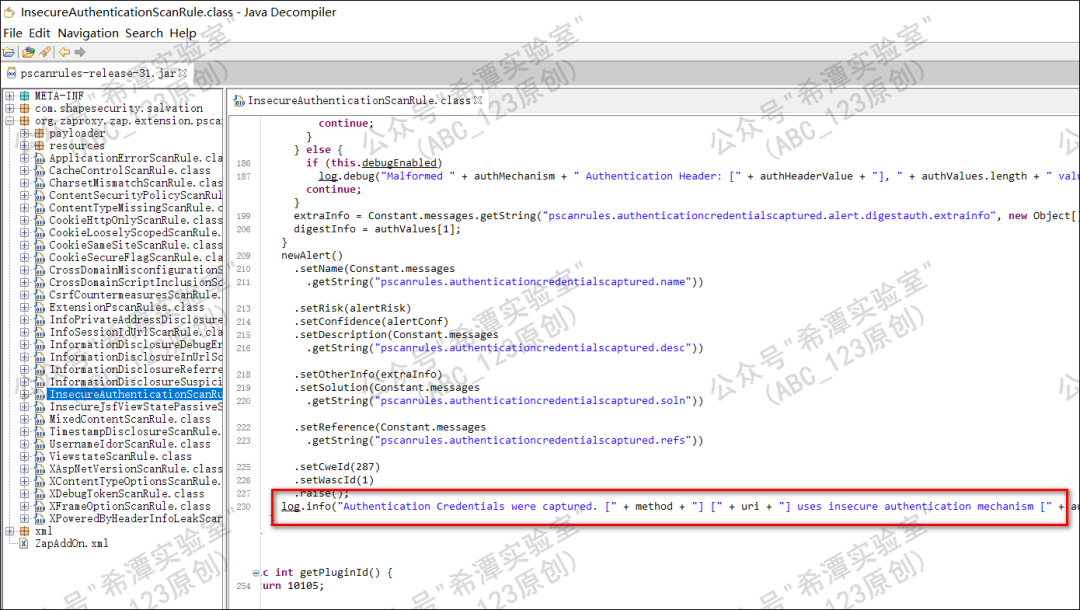Click the setCweId(287) code line
Image resolution: width=1080 pixels, height=610 pixels.
click(338, 467)
